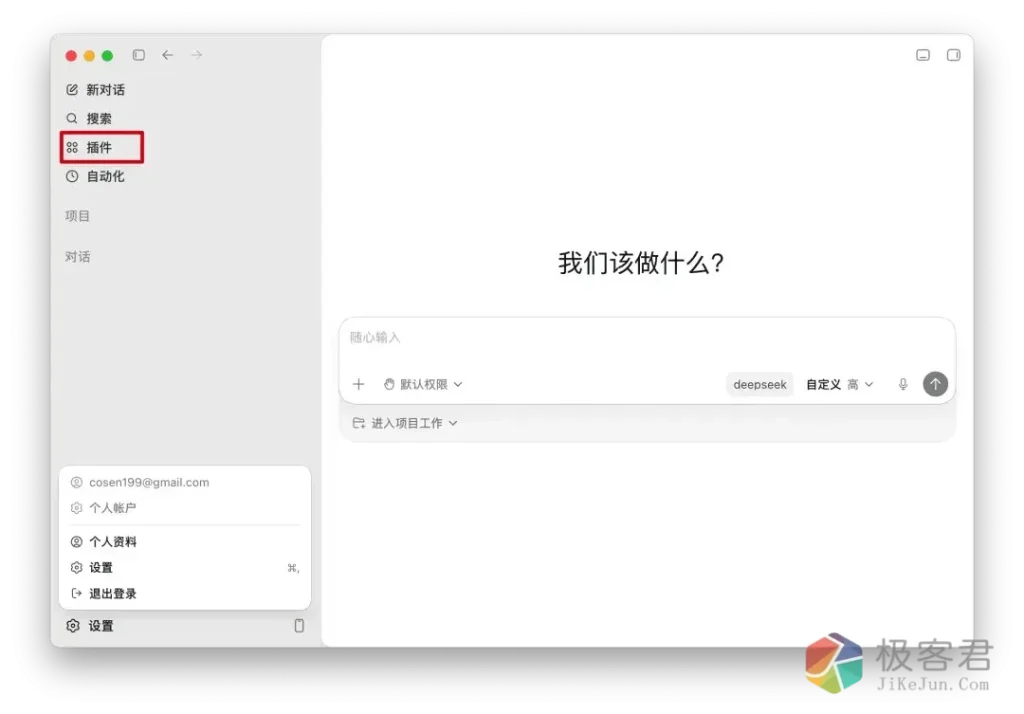Click the red close window button
This screenshot has height=714, width=1024.
tap(71, 56)
